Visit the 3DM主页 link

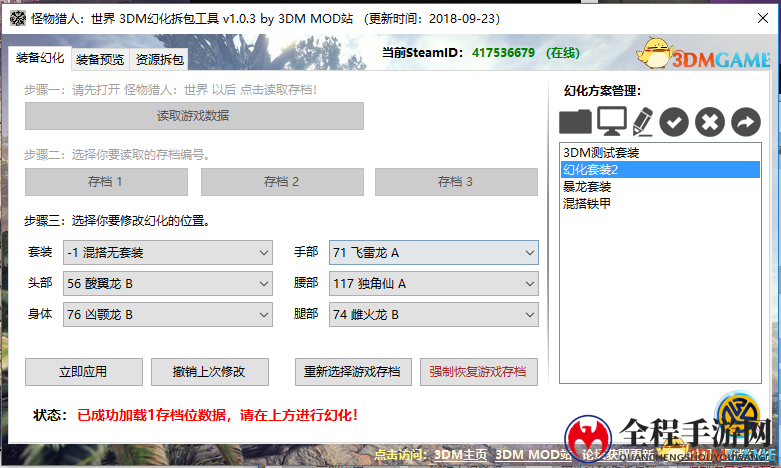coord(460,455)
